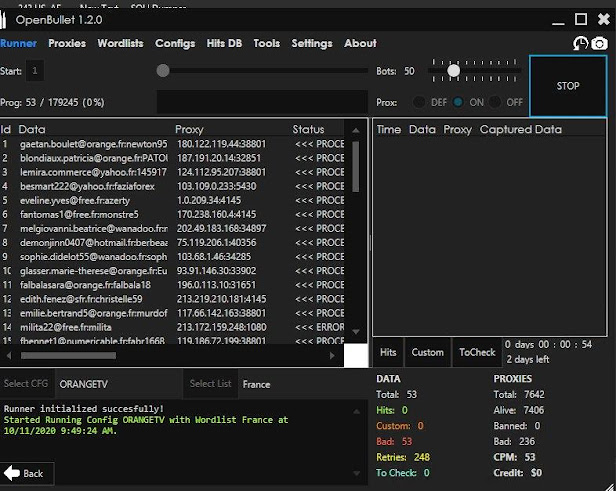The height and width of the screenshot is (491, 616).
Task: Click log panel scroll up arrow
Action: click(x=356, y=411)
